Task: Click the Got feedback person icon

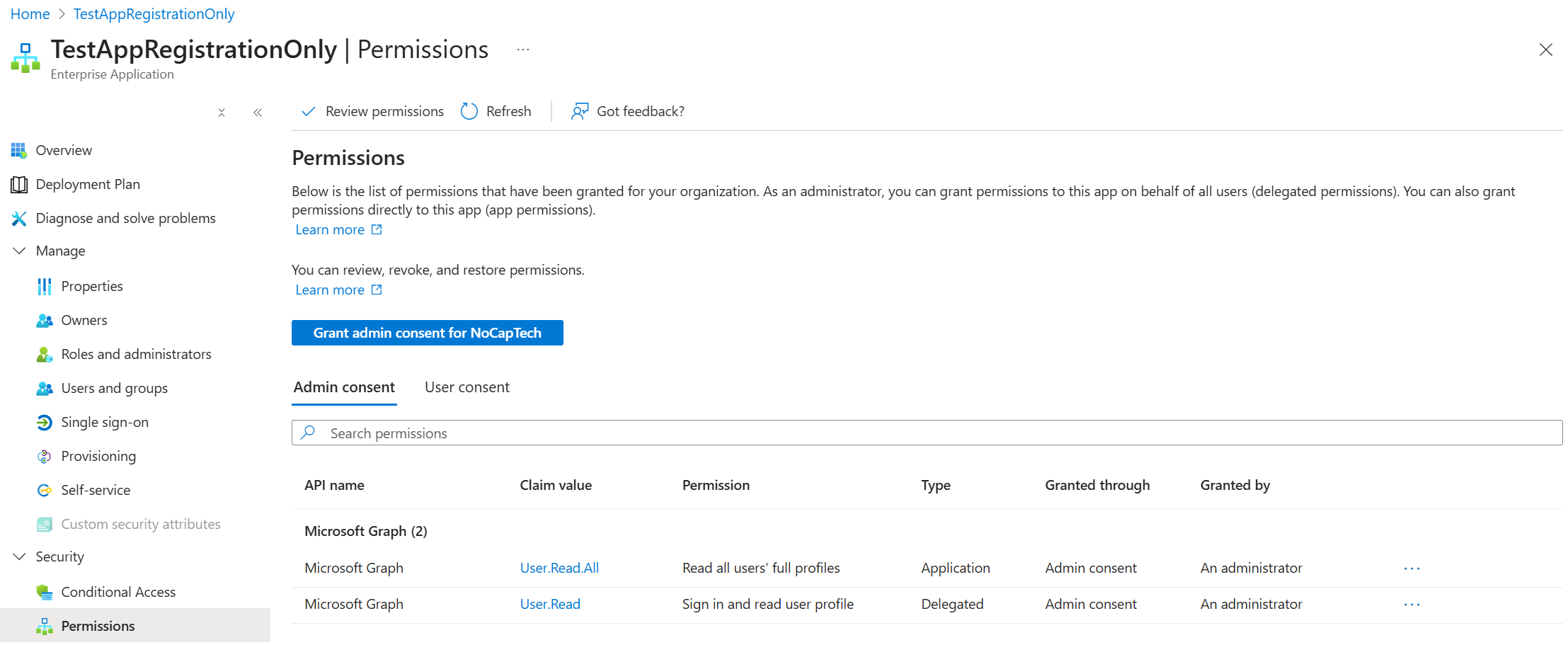Action: 580,111
